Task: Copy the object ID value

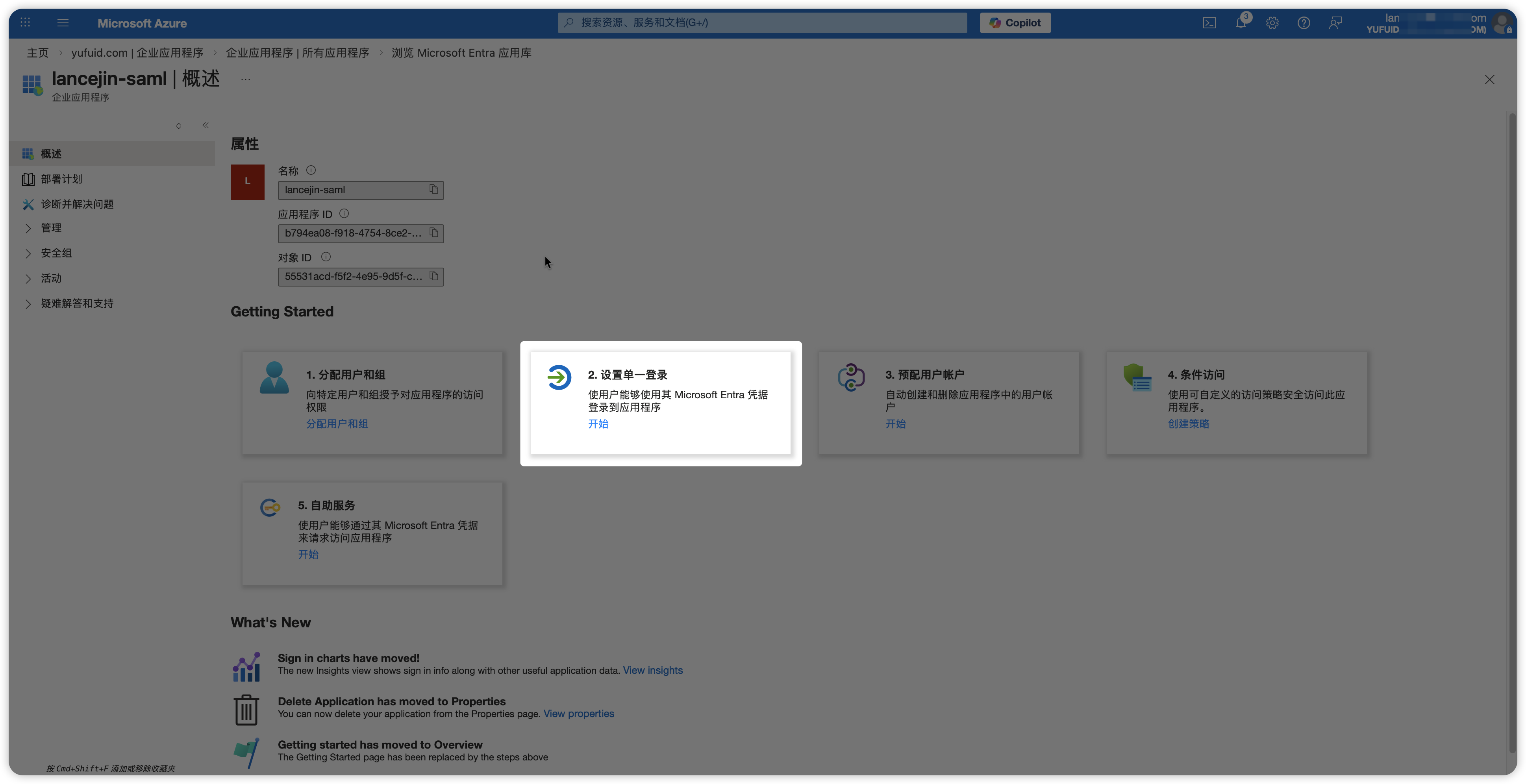Action: pyautogui.click(x=433, y=276)
